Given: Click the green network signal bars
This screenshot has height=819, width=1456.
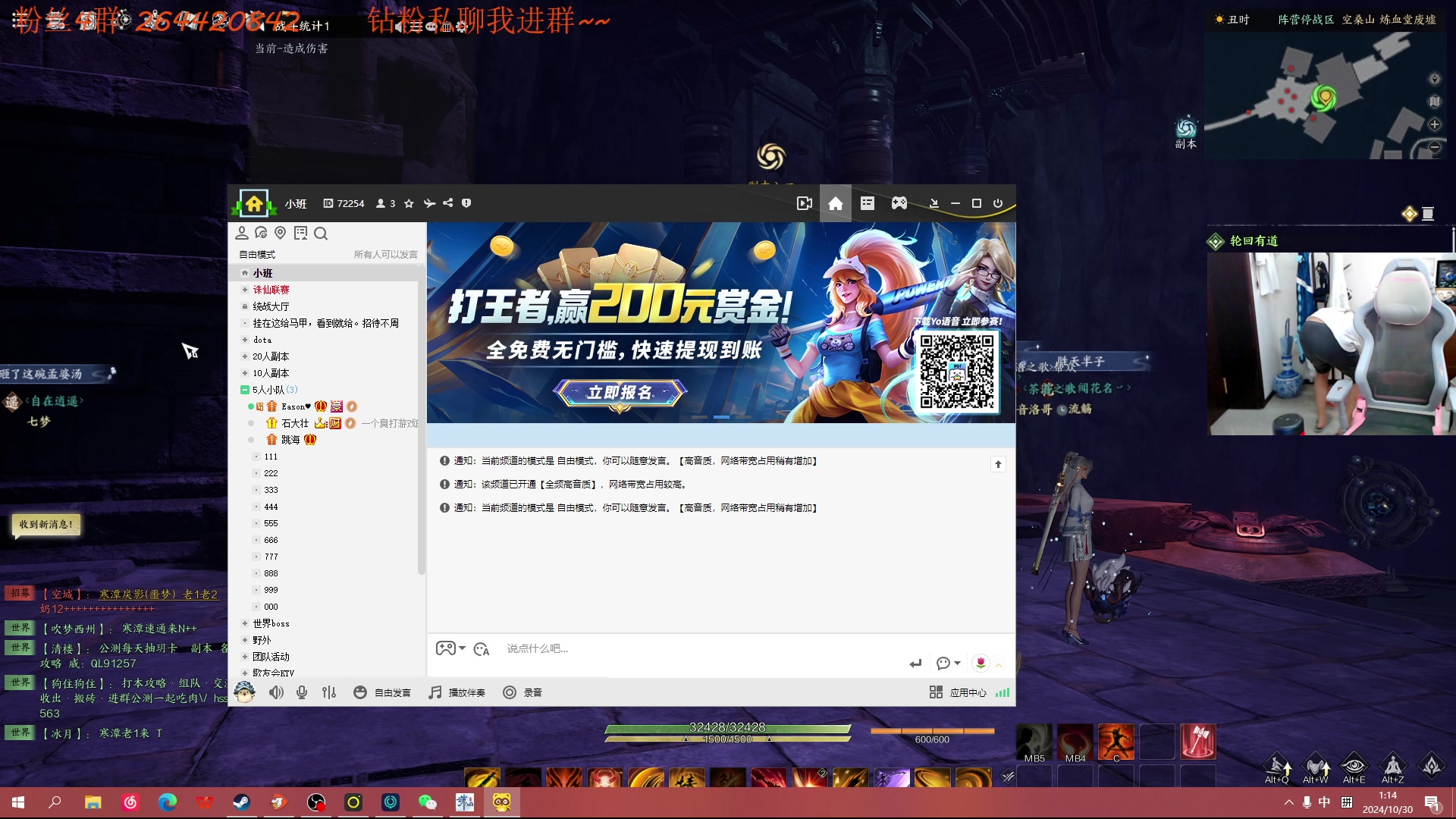Looking at the screenshot, I should [x=1003, y=692].
